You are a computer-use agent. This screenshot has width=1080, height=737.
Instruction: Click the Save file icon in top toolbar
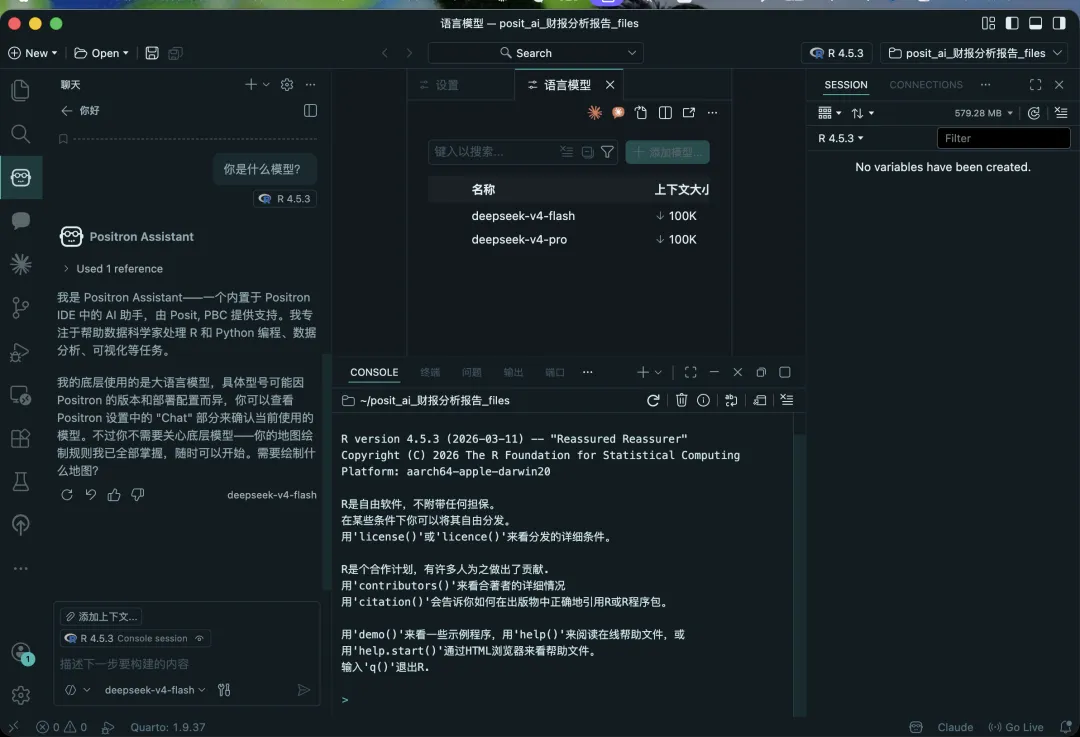click(x=152, y=53)
